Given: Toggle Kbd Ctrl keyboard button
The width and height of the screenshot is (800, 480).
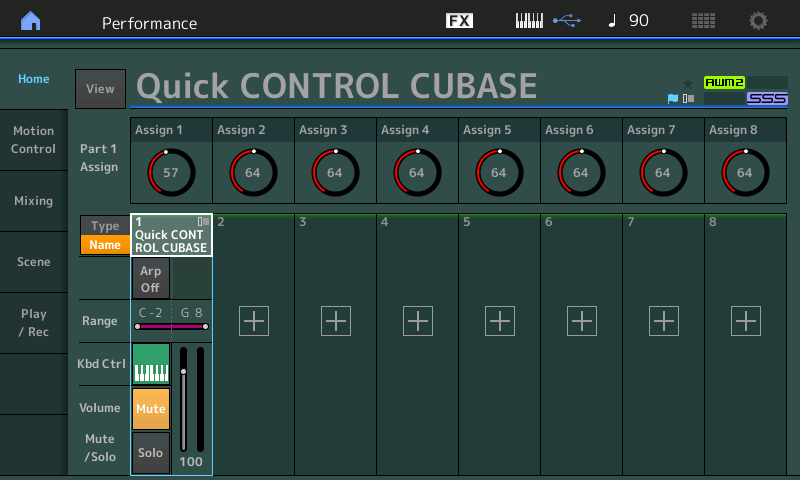Looking at the screenshot, I should point(150,364).
